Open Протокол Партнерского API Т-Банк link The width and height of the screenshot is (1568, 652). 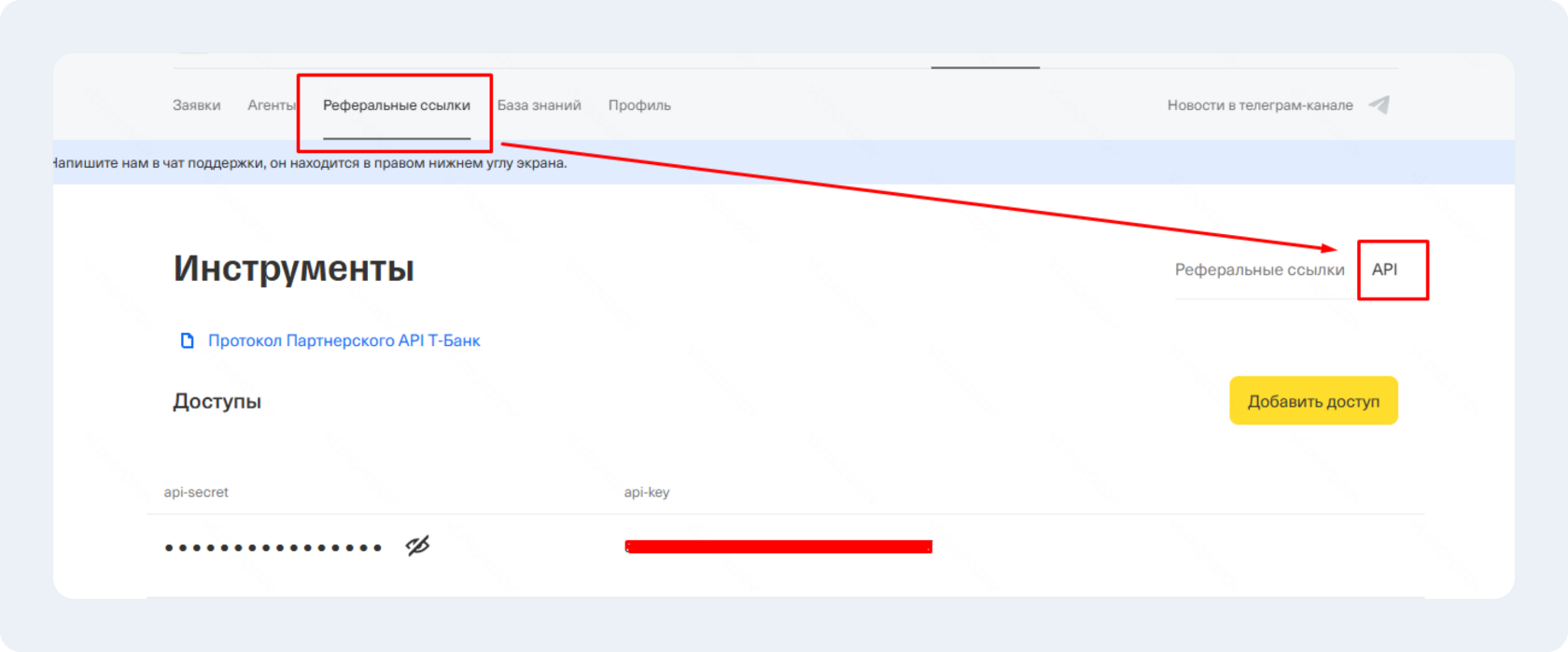click(343, 340)
